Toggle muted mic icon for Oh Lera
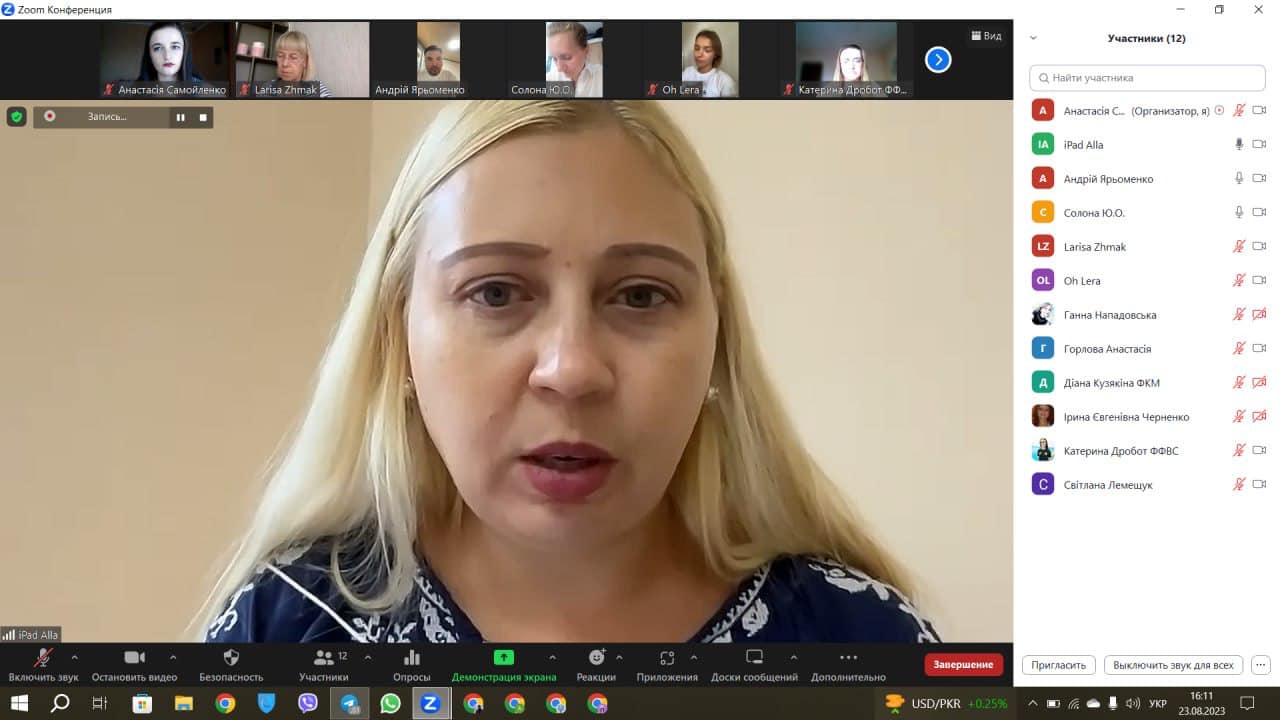Viewport: 1280px width, 720px height. 1239,281
